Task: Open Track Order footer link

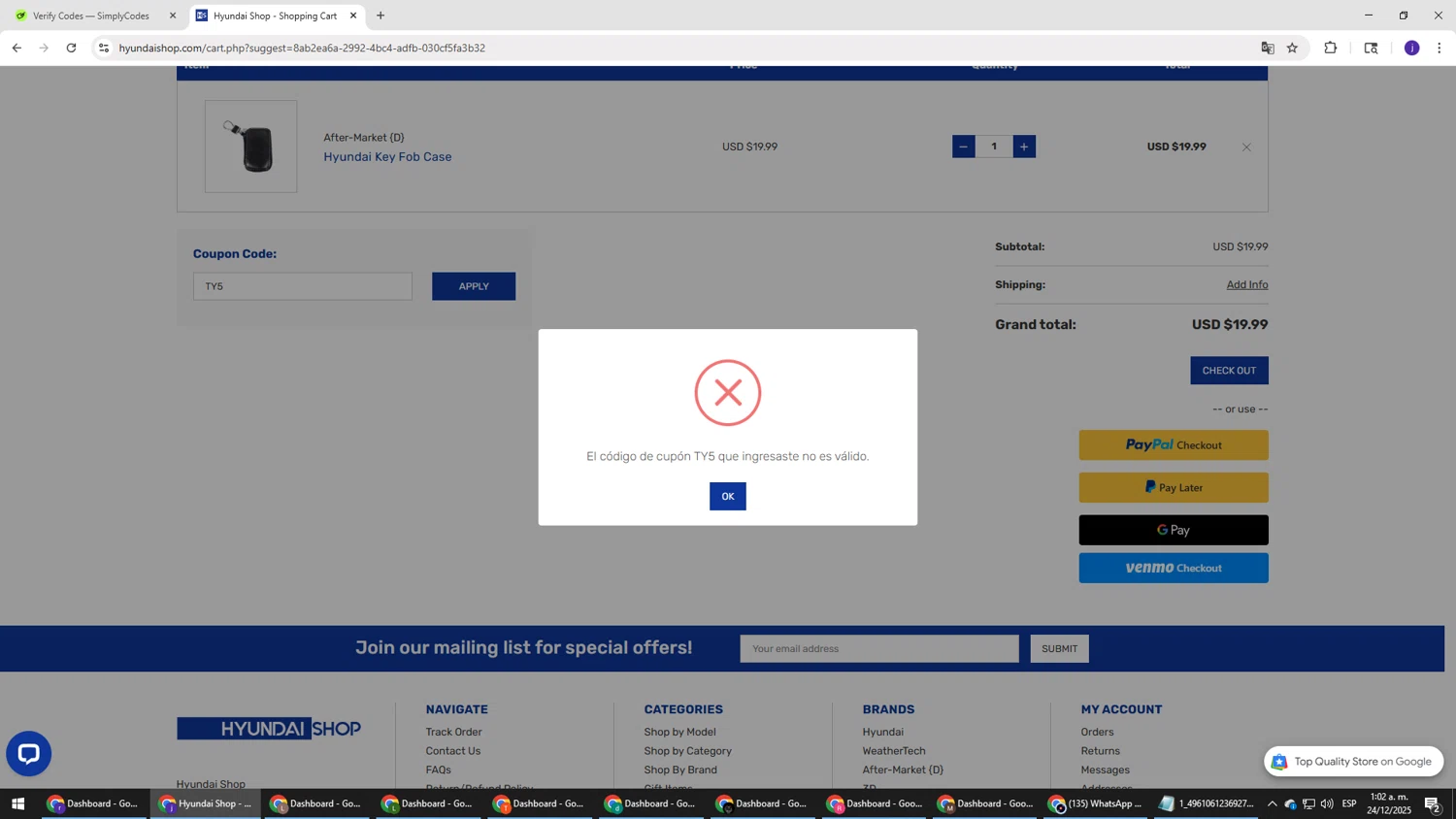Action: [453, 732]
